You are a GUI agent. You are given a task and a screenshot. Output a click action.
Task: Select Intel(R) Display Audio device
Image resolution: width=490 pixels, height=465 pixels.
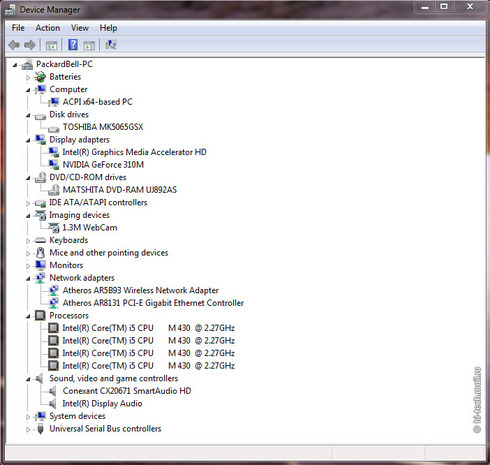pos(102,403)
